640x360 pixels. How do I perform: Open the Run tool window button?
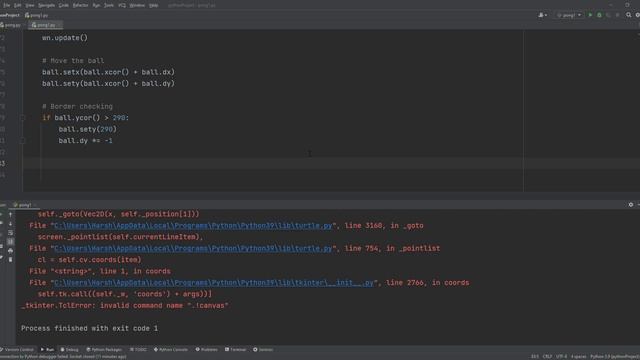click(x=47, y=350)
